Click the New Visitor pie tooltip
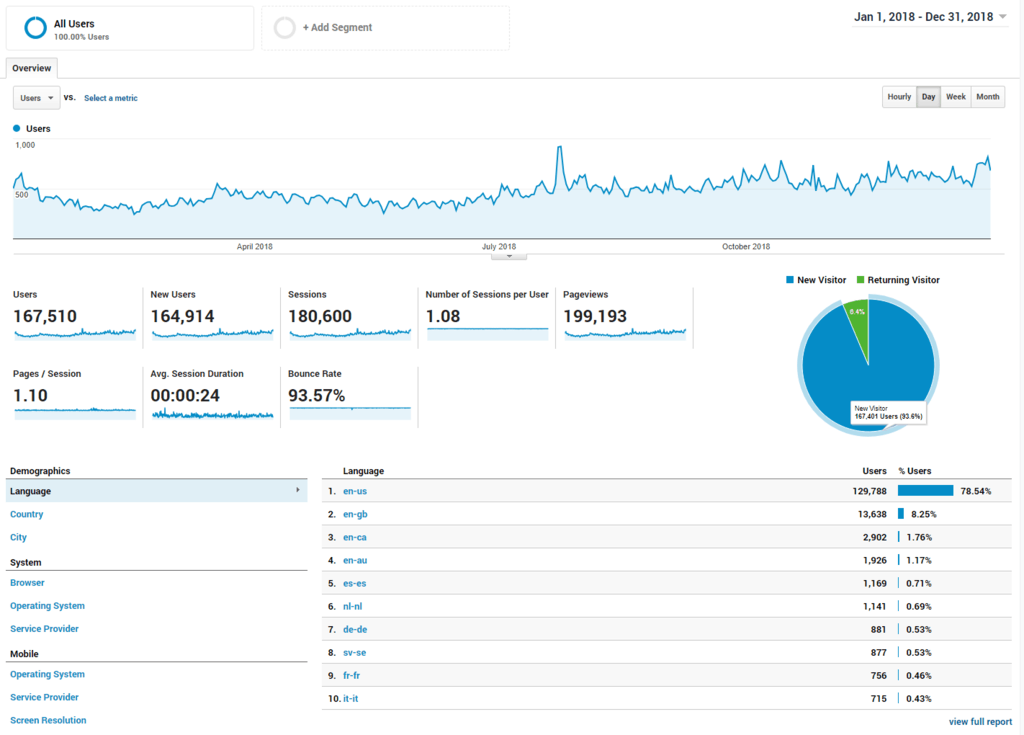Screen dimensions: 1024x735 pyautogui.click(x=888, y=412)
